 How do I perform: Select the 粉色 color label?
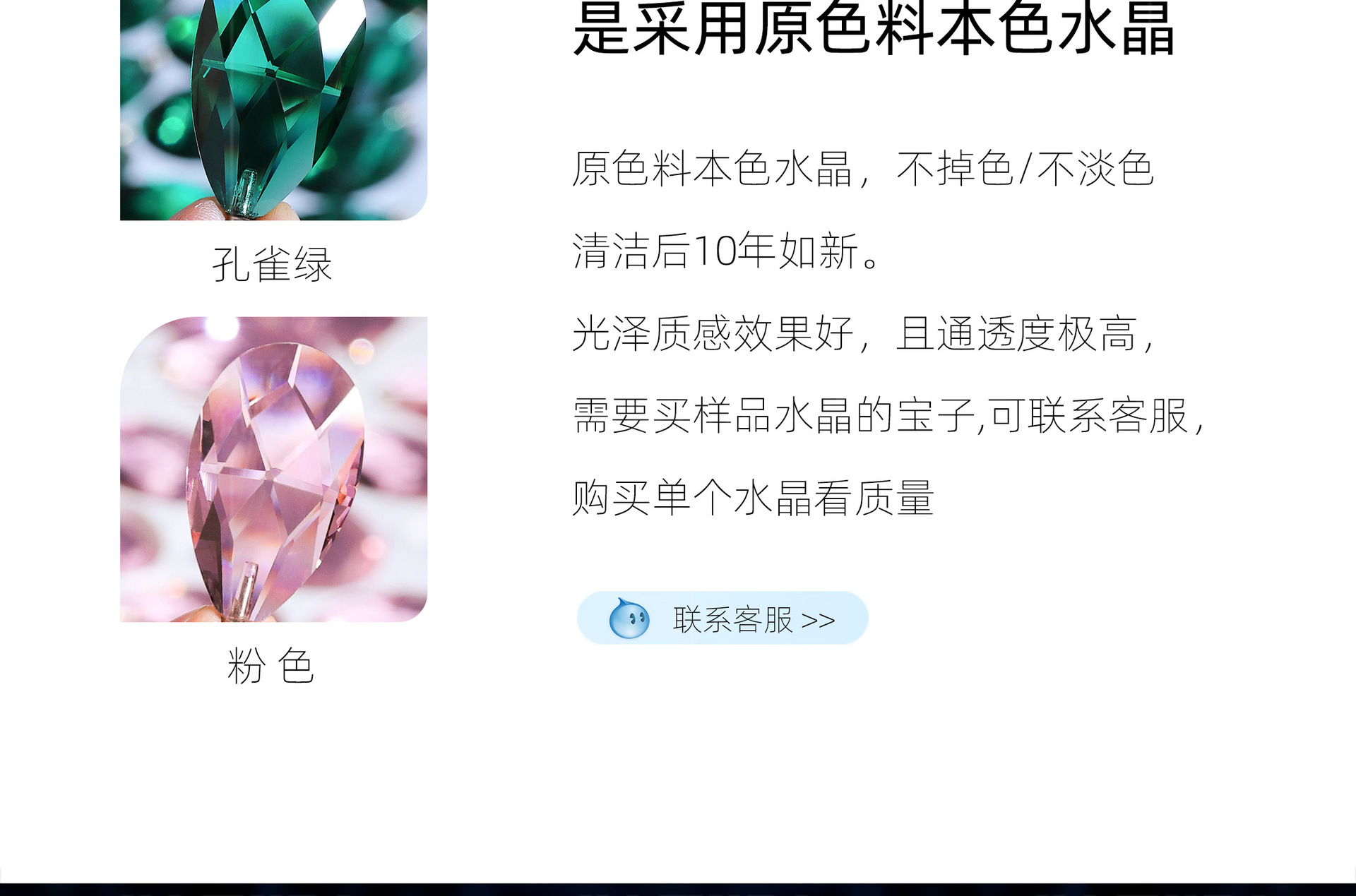[x=270, y=666]
